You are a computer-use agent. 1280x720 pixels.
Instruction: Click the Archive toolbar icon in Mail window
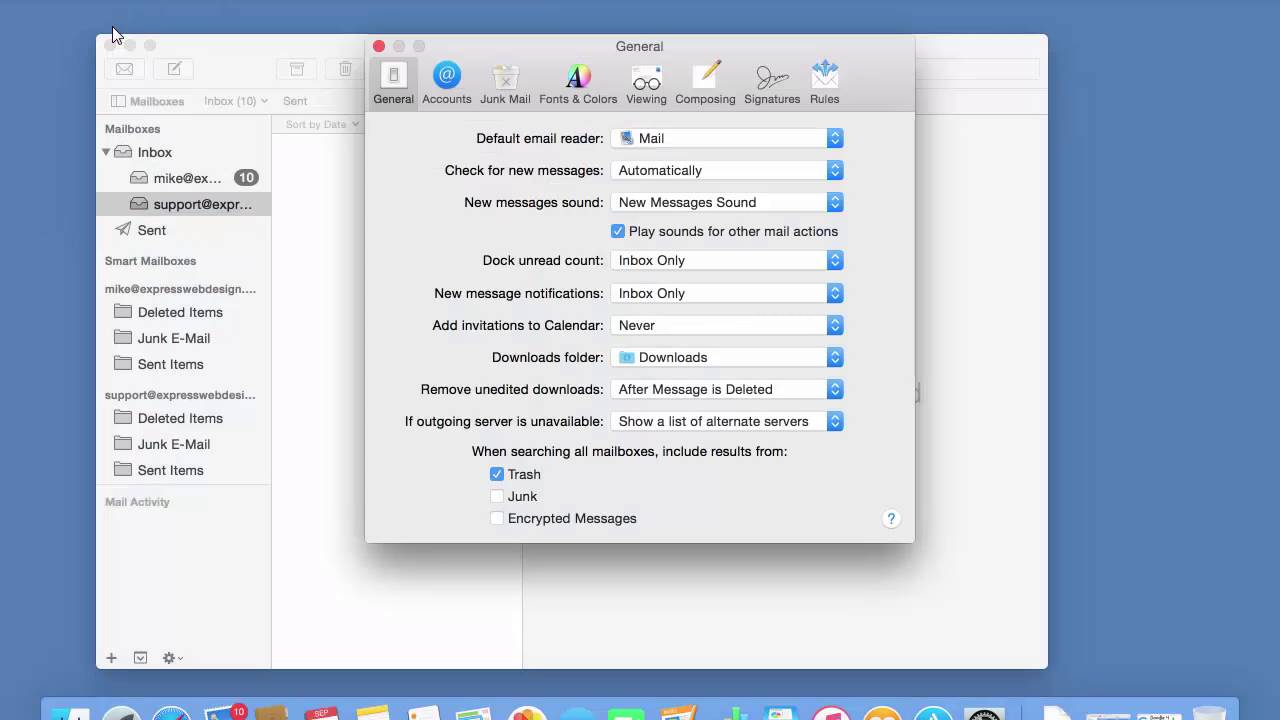pyautogui.click(x=297, y=69)
